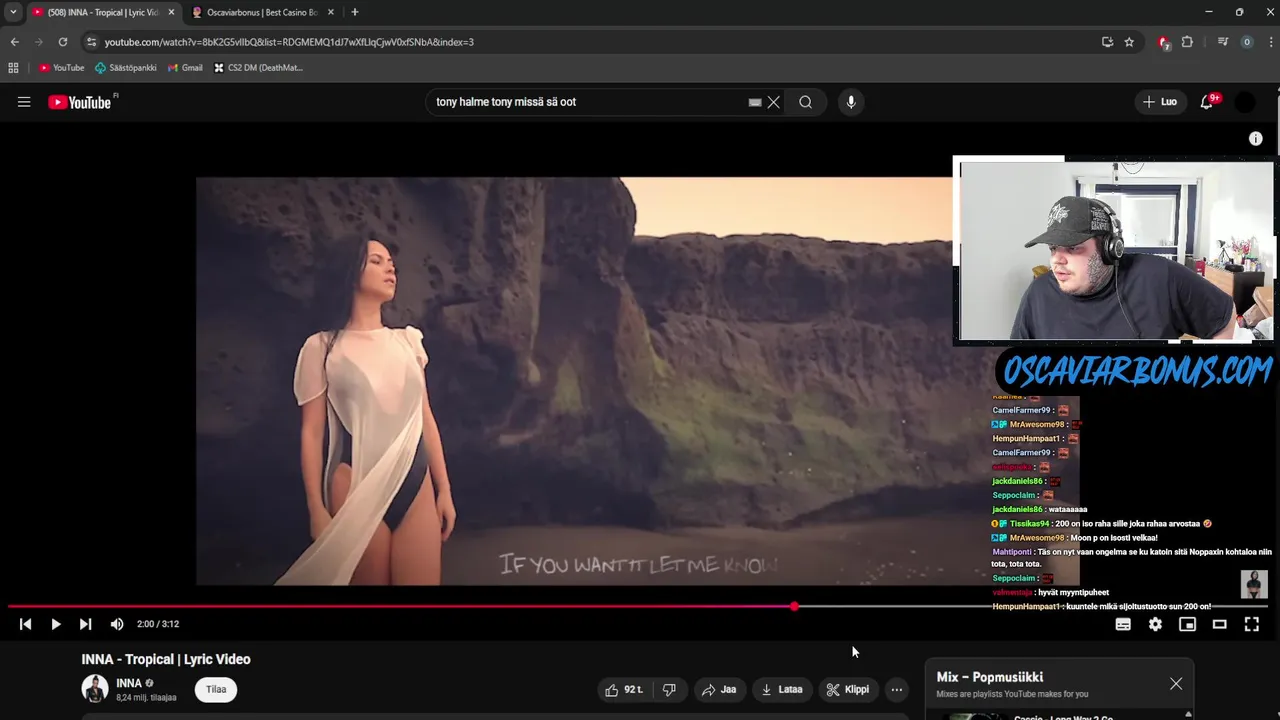Enter fullscreen mode
Screen dimensions: 1280x720
[x=1251, y=624]
